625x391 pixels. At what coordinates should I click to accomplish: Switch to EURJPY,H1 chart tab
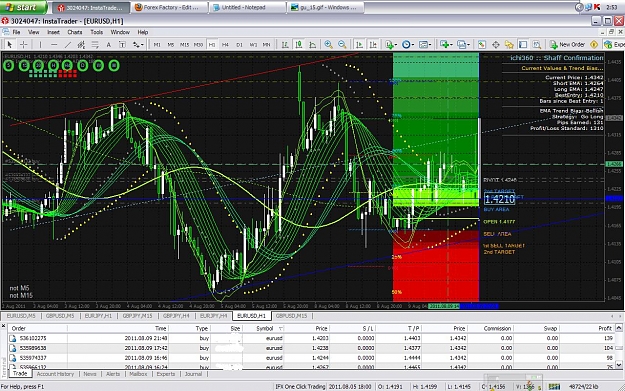pyautogui.click(x=98, y=316)
